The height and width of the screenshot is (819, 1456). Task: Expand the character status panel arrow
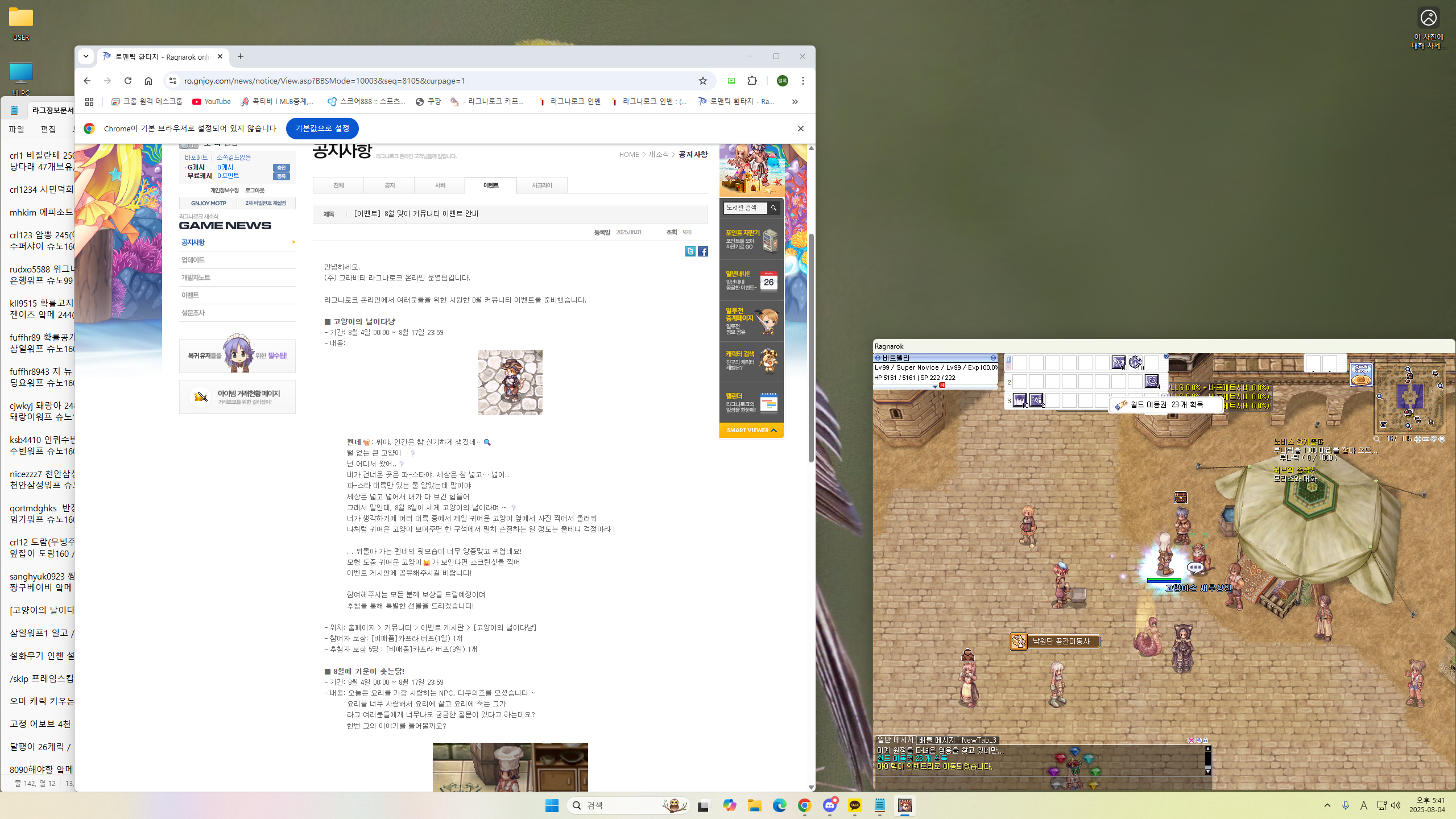point(935,386)
